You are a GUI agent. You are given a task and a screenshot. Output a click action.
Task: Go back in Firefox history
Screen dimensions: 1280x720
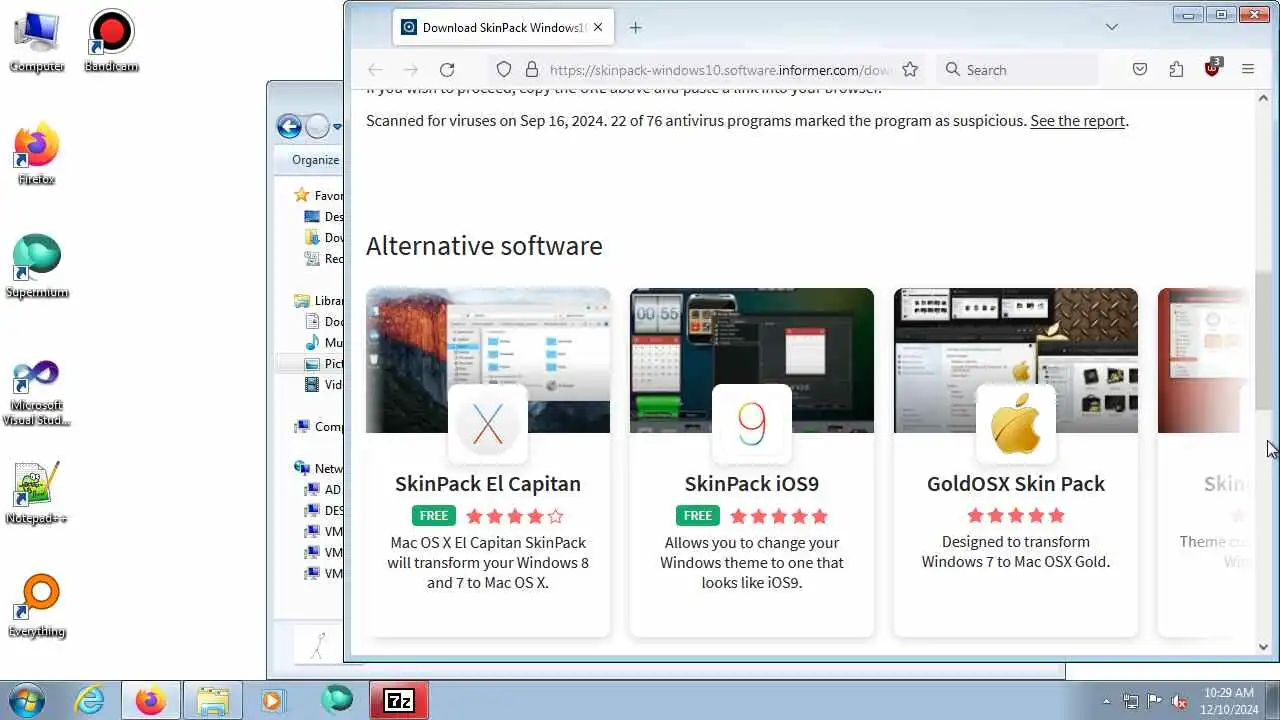tap(375, 70)
